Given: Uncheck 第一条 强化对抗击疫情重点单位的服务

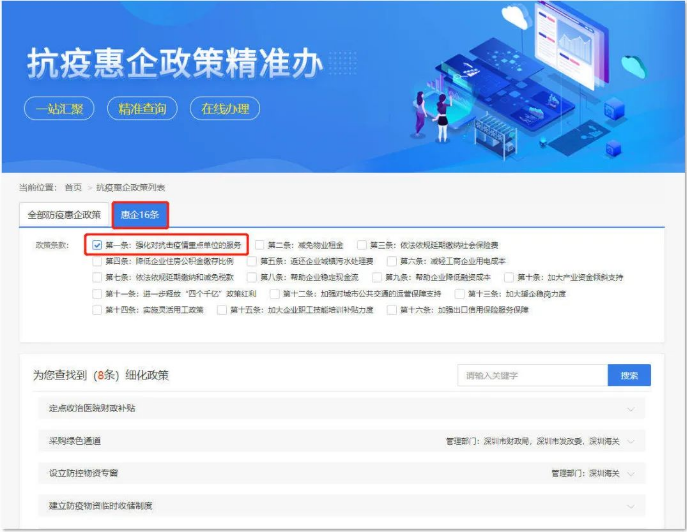Looking at the screenshot, I should [x=97, y=244].
